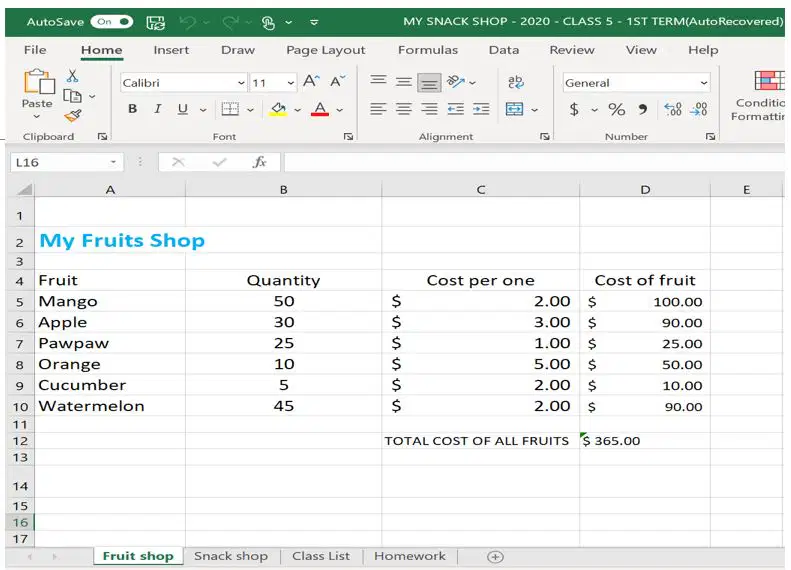Image resolution: width=791 pixels, height=570 pixels.
Task: Click the Paste clipboard icon
Action: (x=38, y=81)
